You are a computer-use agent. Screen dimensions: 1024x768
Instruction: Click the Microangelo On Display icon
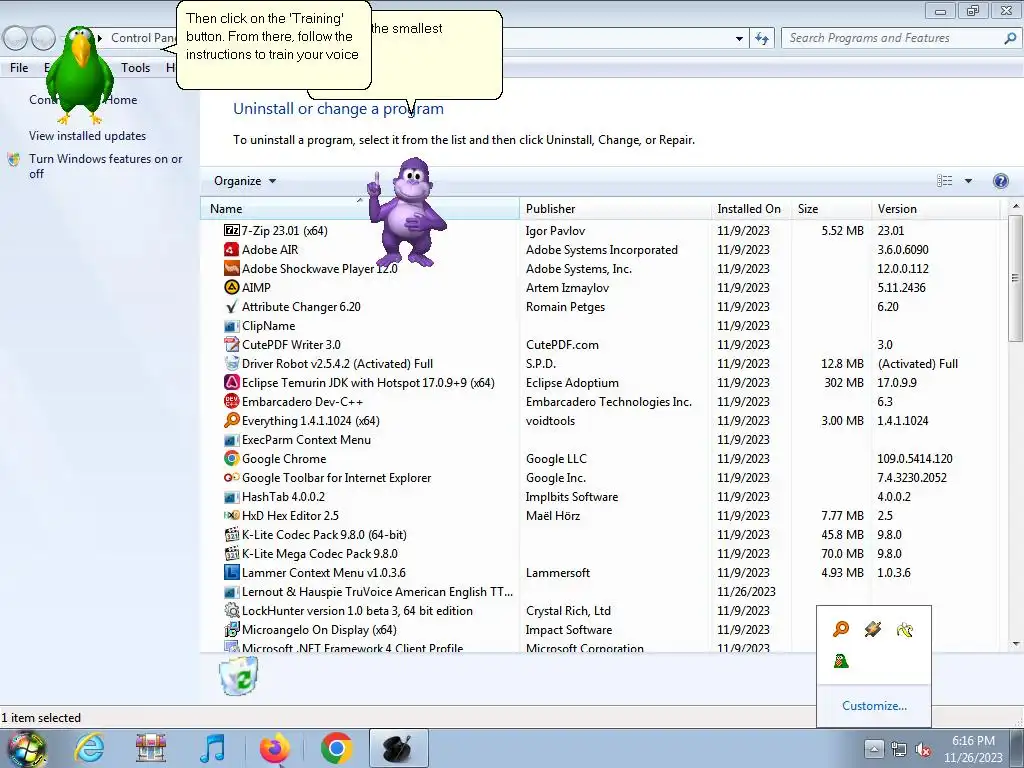[x=231, y=630]
